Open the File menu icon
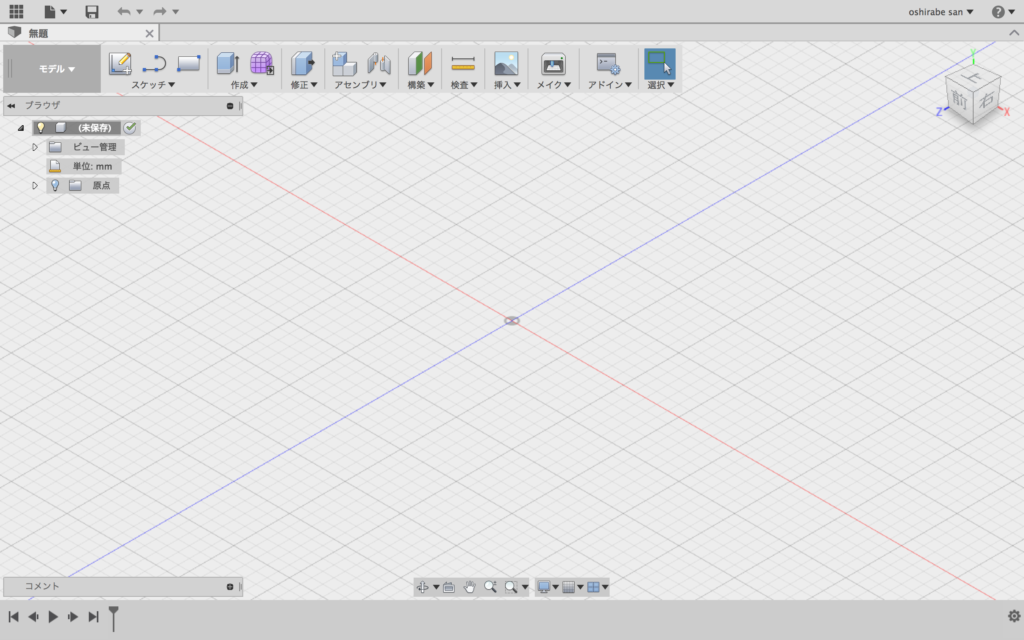The image size is (1024, 640). [50, 11]
